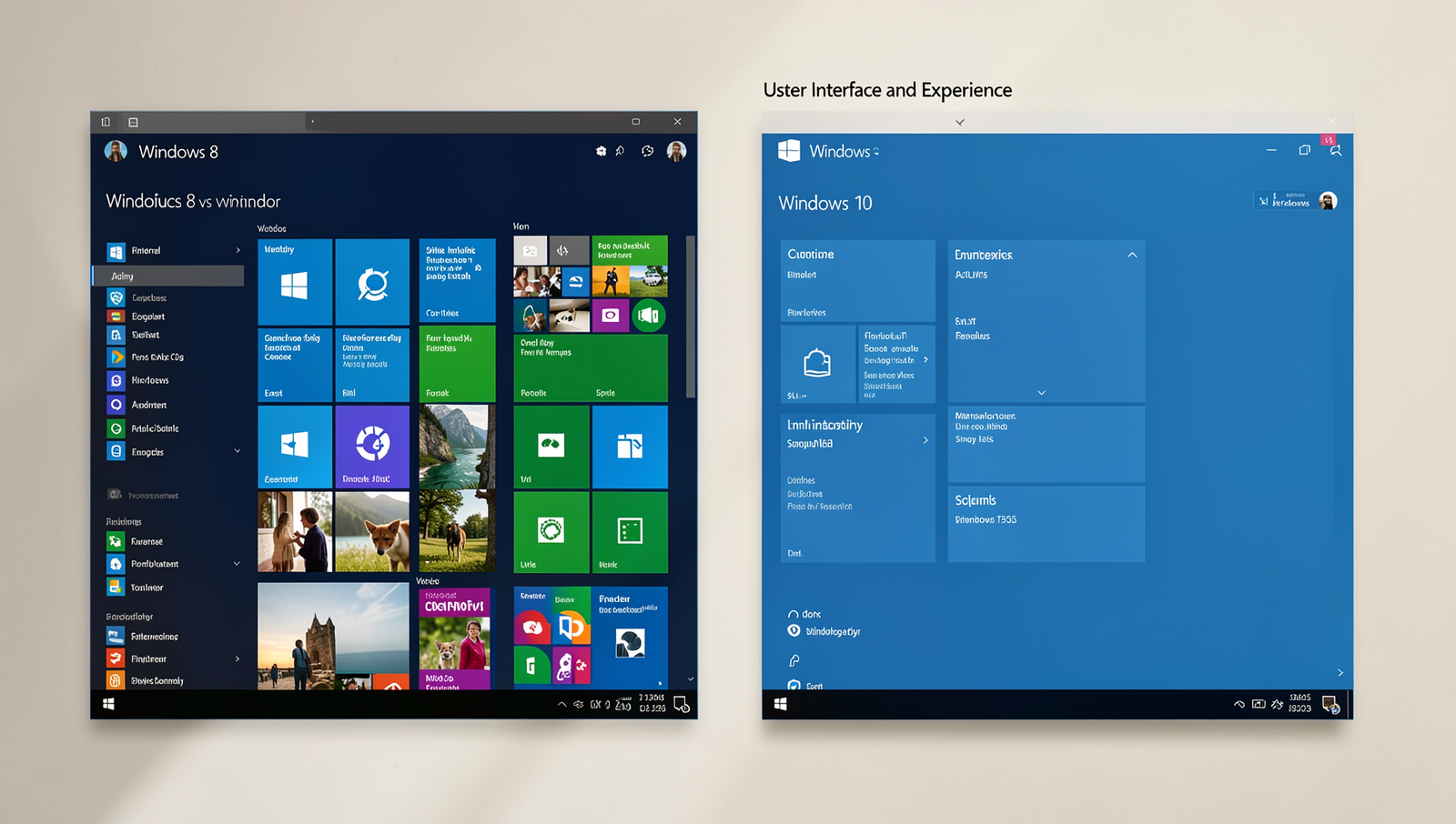The image size is (1456, 824).
Task: Click the Windows 8 start screen vertical scrollbar
Action: click(x=691, y=317)
